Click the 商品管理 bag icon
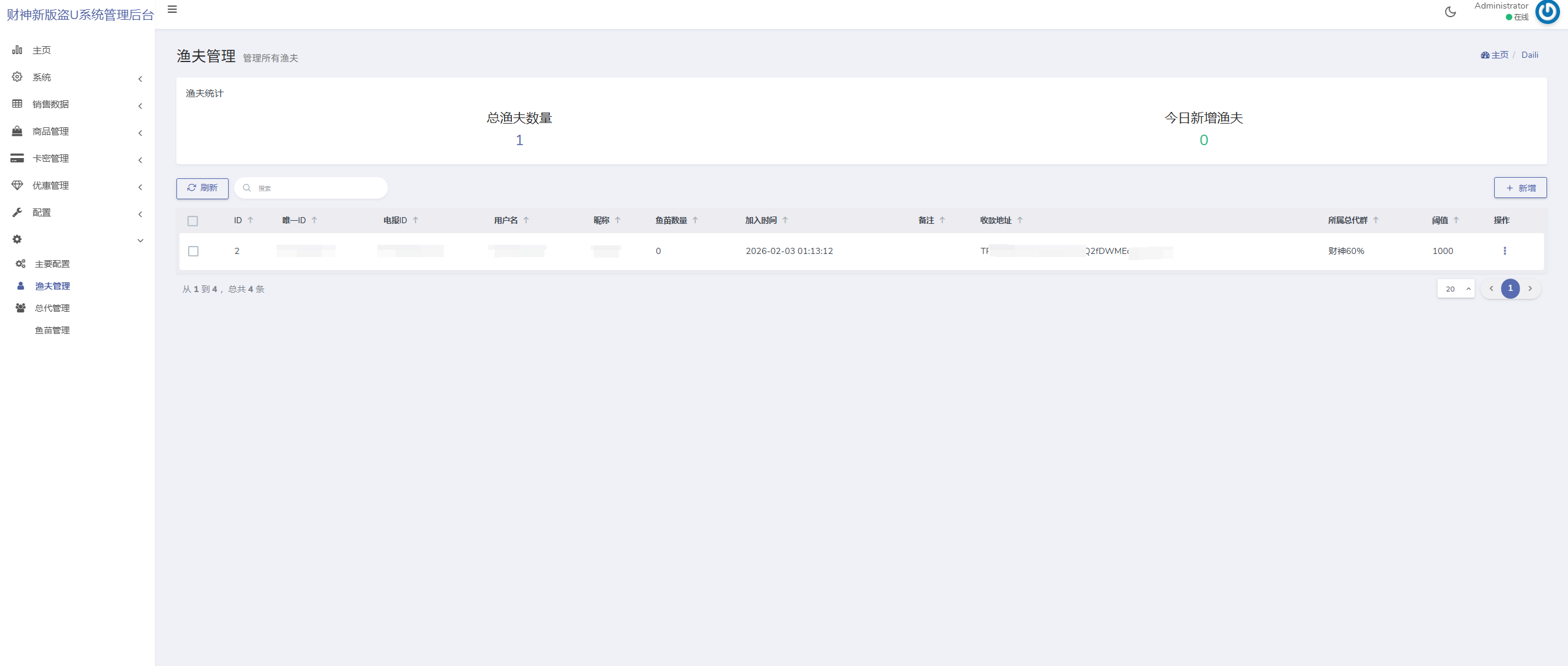Image resolution: width=1568 pixels, height=666 pixels. (17, 132)
